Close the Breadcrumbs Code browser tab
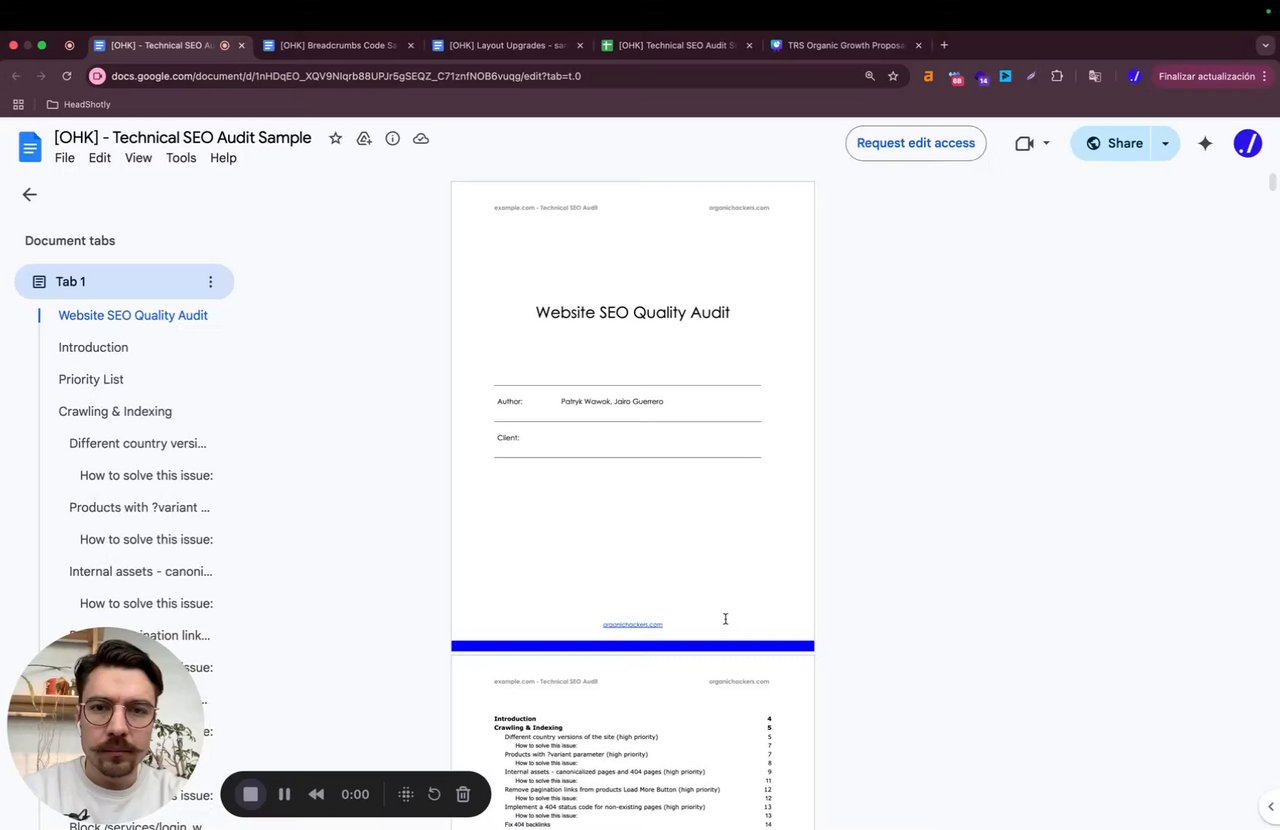The width and height of the screenshot is (1280, 830). [x=410, y=45]
